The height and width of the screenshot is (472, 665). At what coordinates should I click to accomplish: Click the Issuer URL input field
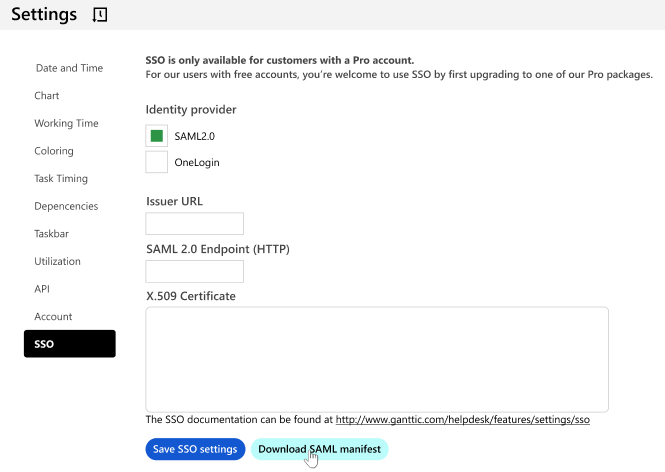[195, 223]
